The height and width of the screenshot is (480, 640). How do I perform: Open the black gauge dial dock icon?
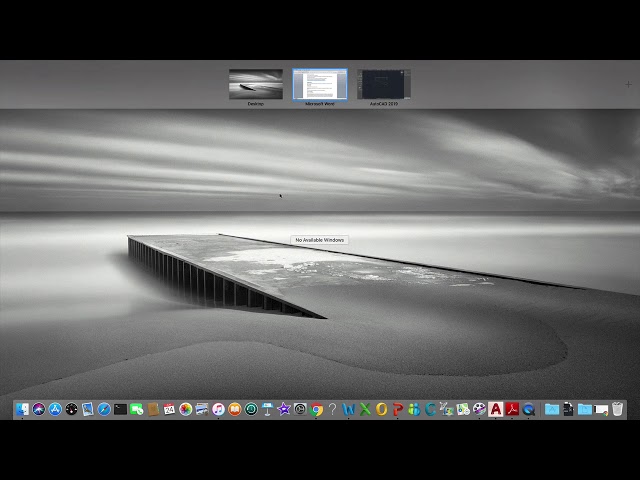(71, 409)
